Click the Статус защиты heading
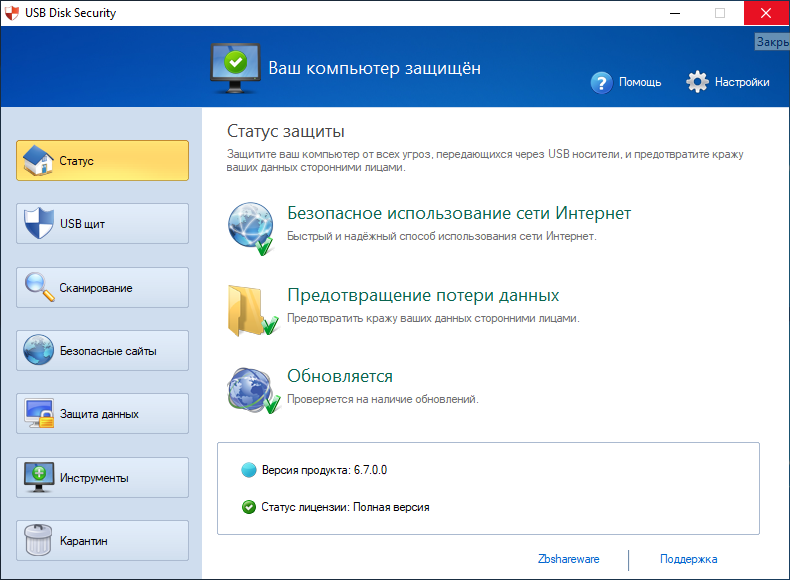Screen dimensions: 790x580 (286, 131)
